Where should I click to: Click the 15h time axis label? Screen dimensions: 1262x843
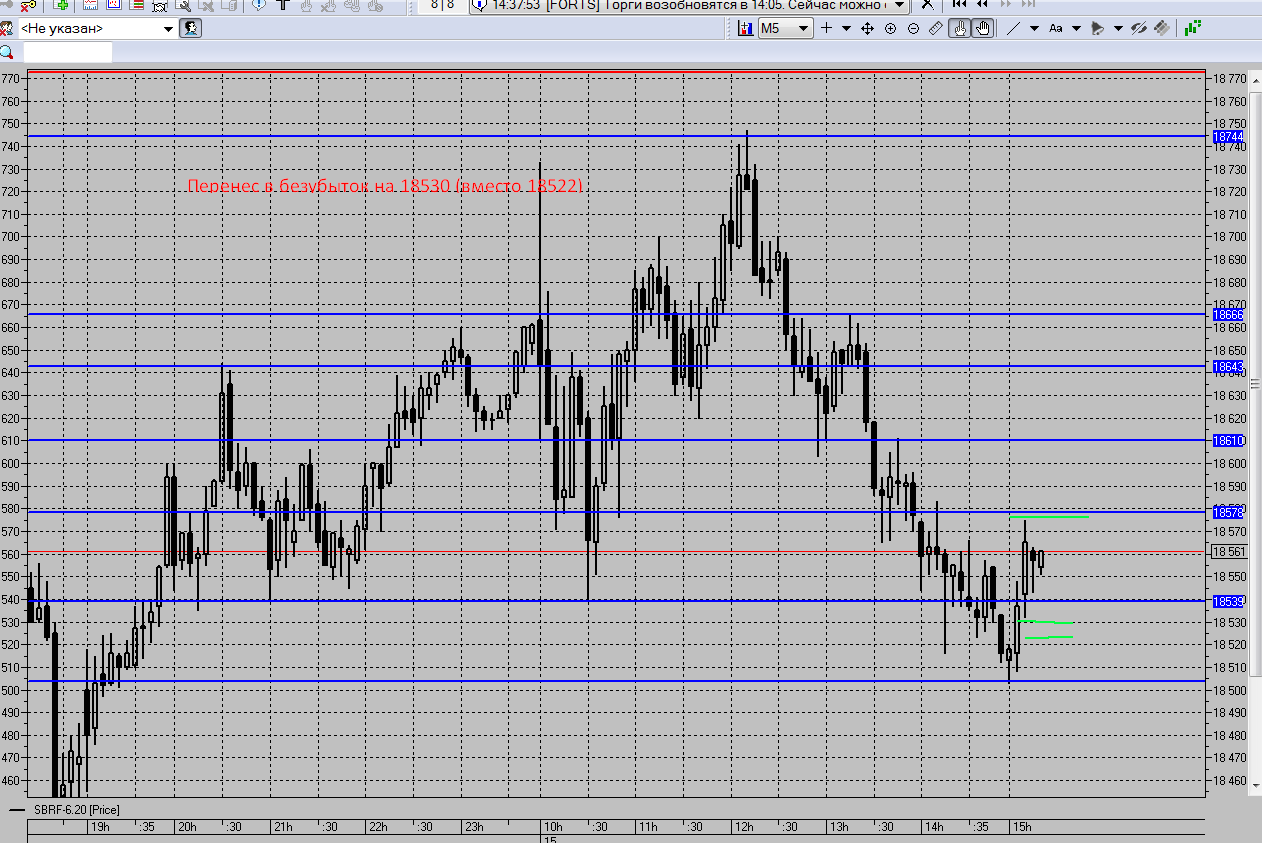point(1021,827)
